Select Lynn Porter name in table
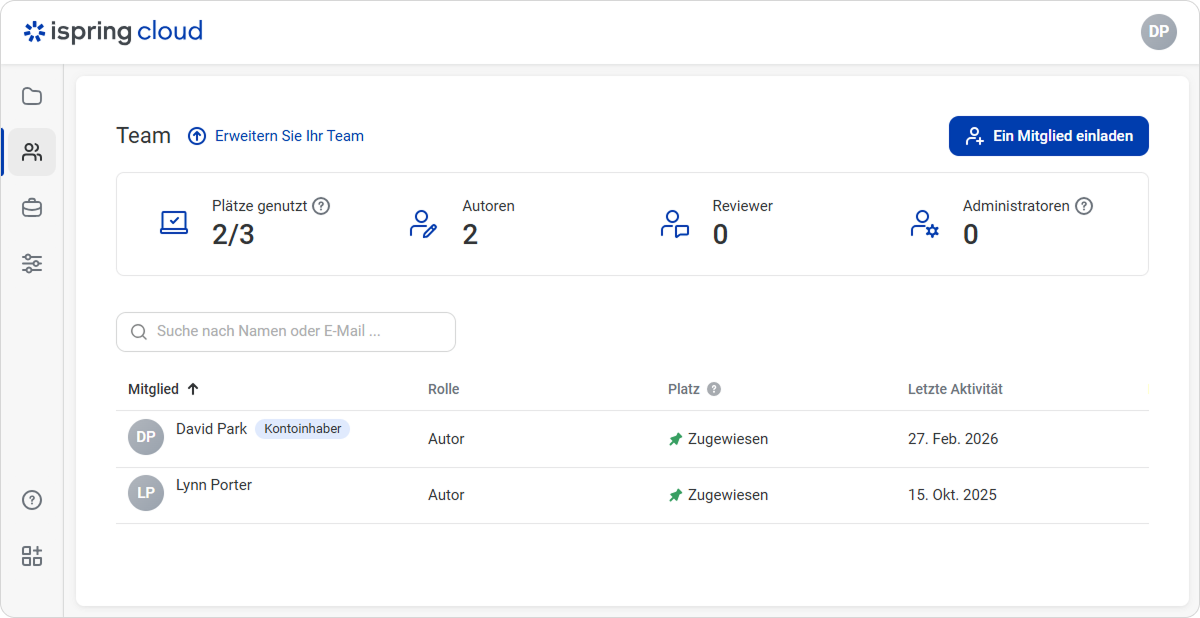1200x618 pixels. tap(214, 485)
